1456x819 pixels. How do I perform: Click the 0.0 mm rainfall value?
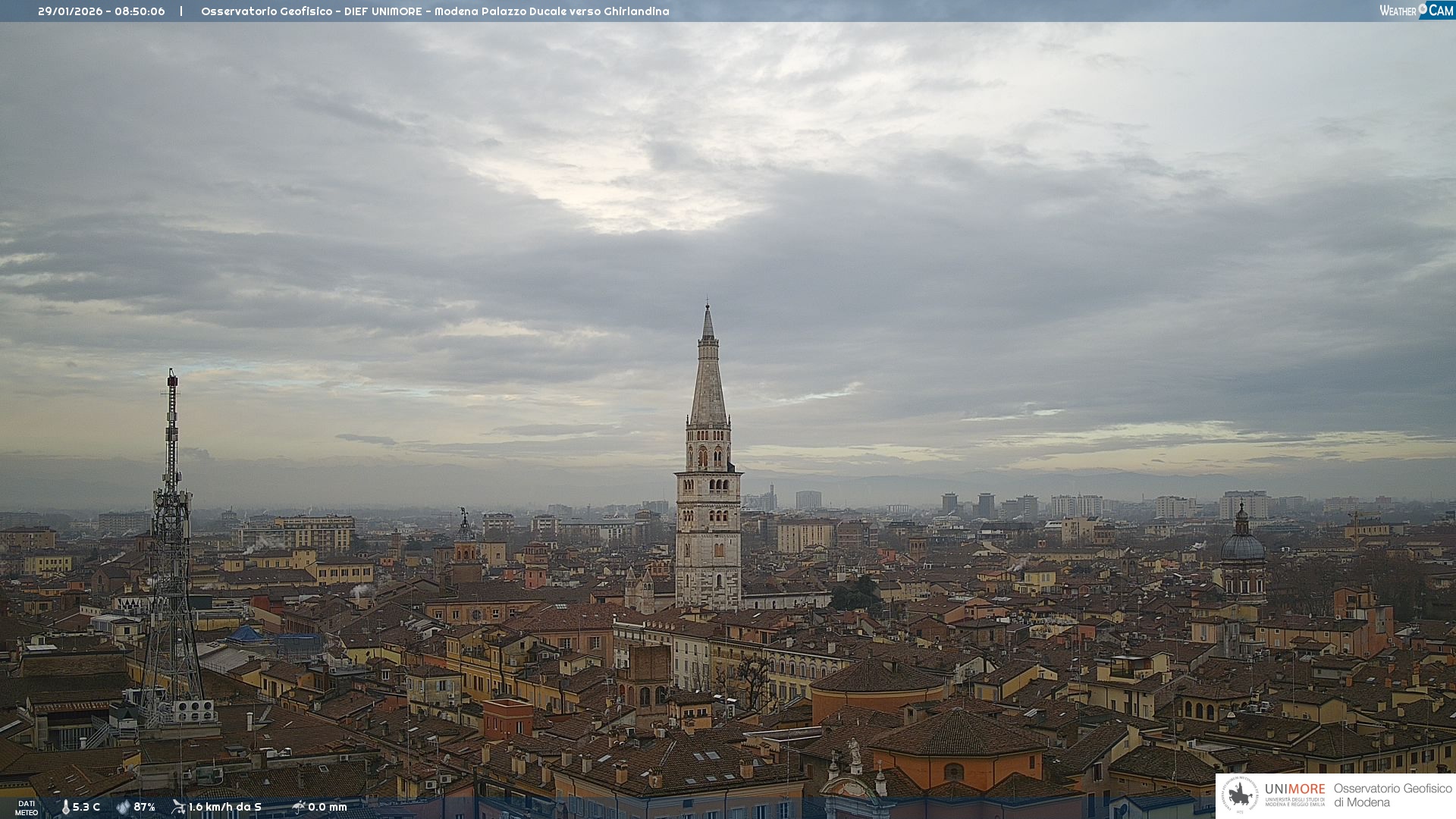click(x=328, y=808)
